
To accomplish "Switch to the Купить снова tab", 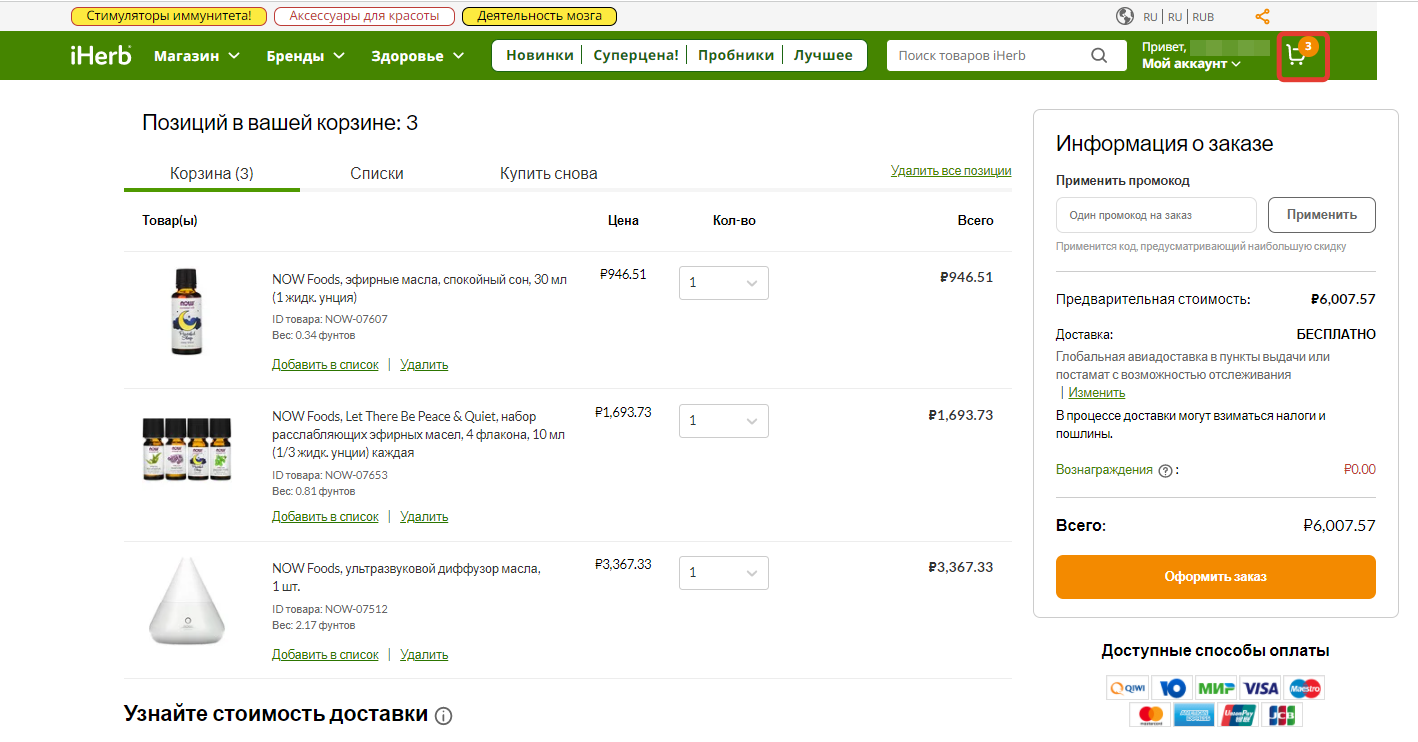I will [549, 173].
